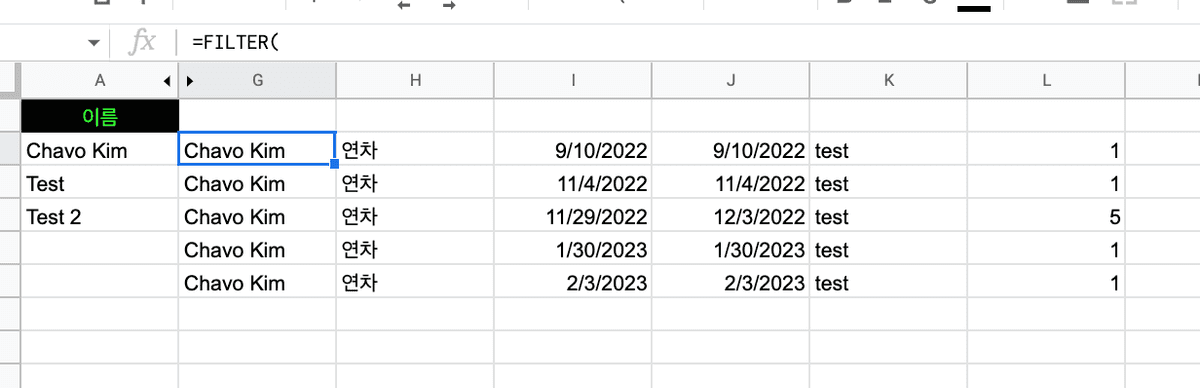Open the name box dropdown arrow
1200x388 pixels.
click(94, 43)
